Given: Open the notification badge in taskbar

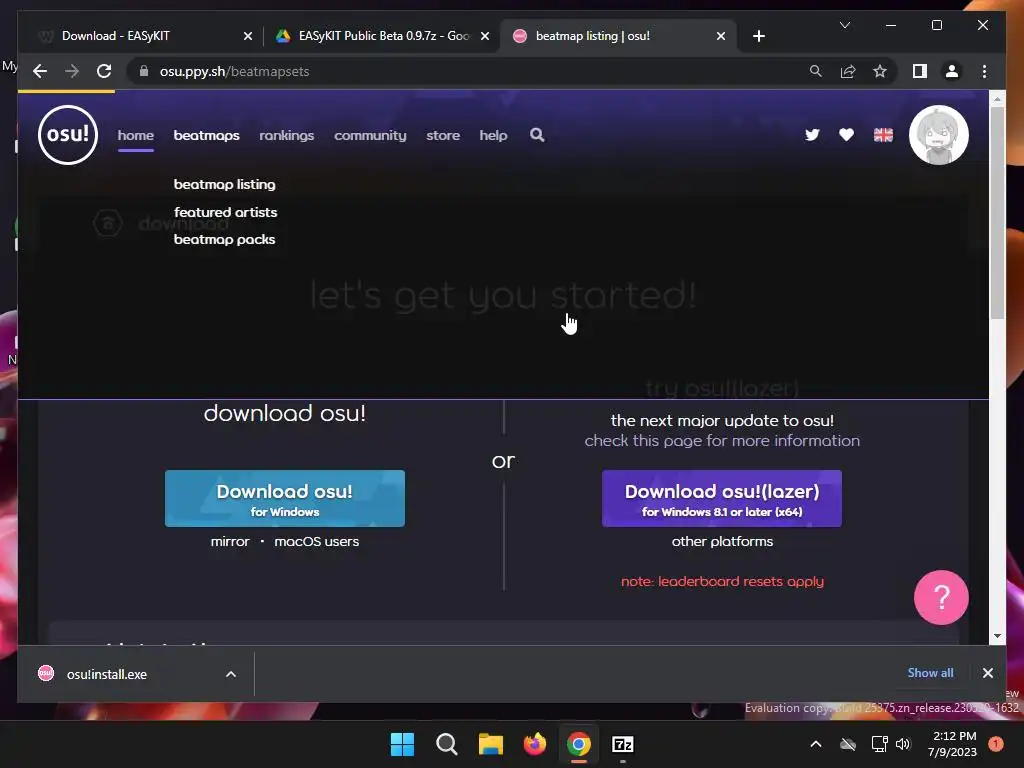Looking at the screenshot, I should [x=995, y=744].
